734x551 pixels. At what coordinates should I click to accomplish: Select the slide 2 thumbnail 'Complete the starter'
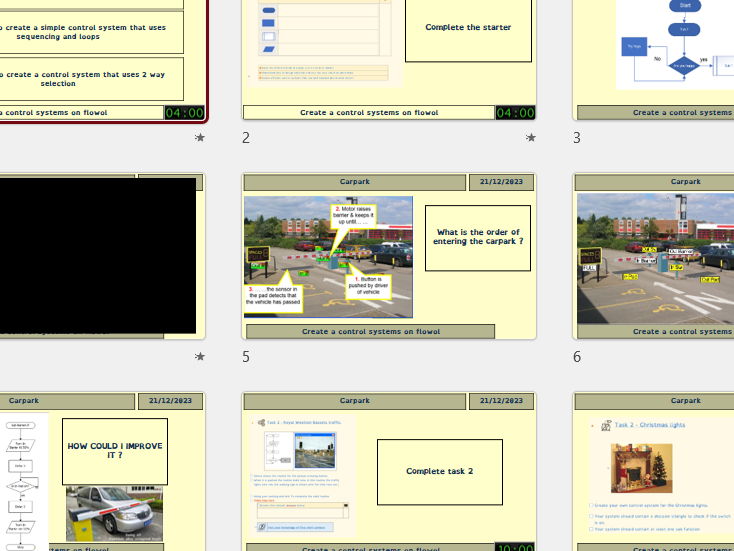pos(389,59)
